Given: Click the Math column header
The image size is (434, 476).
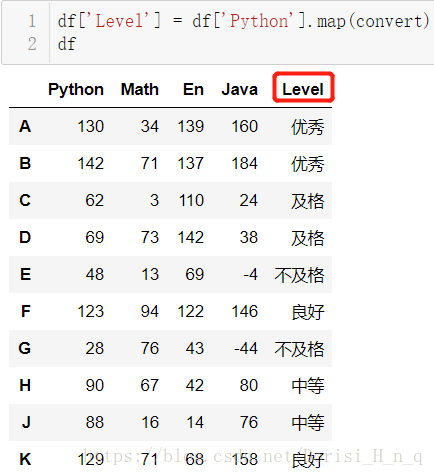Looking at the screenshot, I should point(140,89).
